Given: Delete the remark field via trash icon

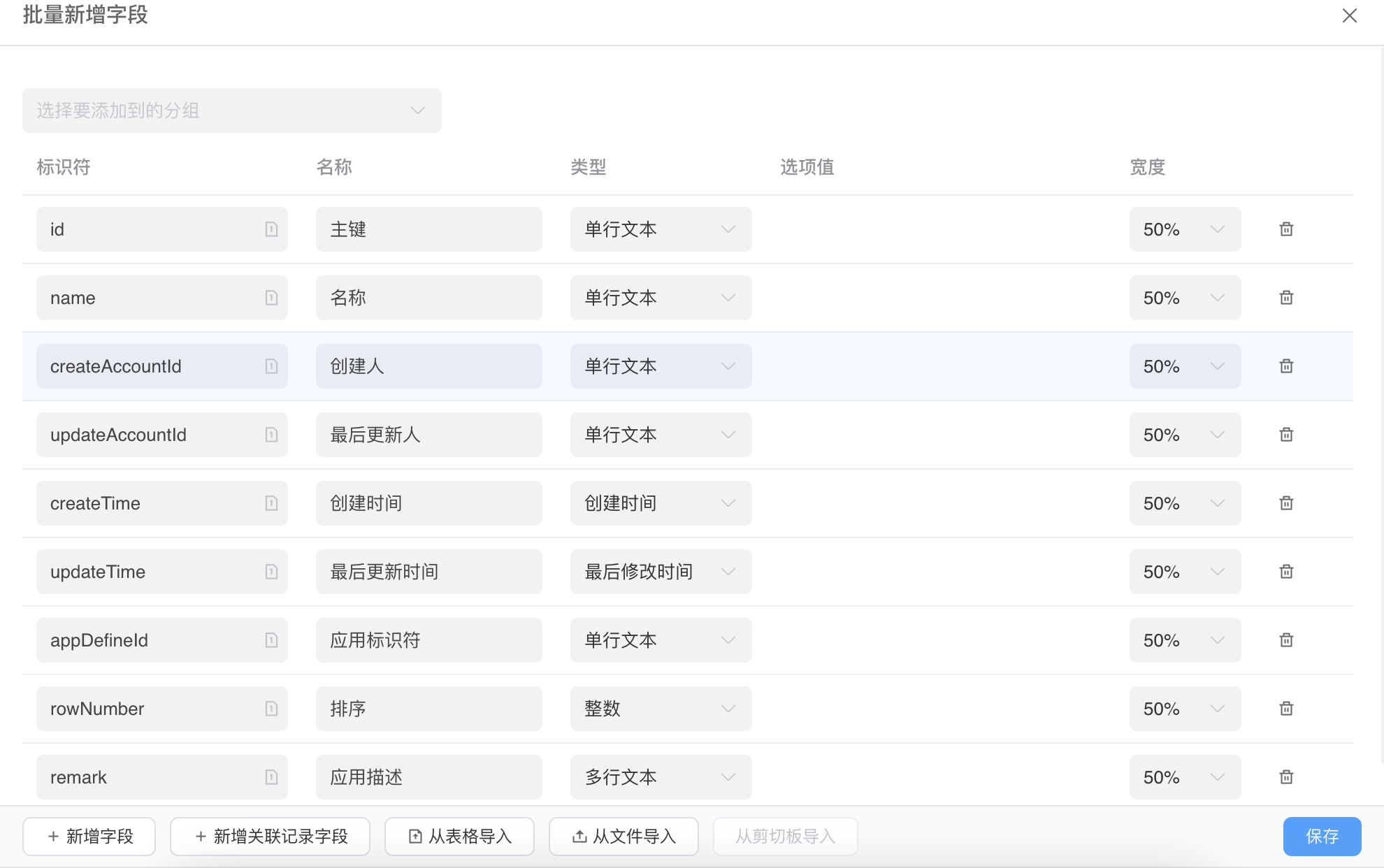Looking at the screenshot, I should point(1286,777).
